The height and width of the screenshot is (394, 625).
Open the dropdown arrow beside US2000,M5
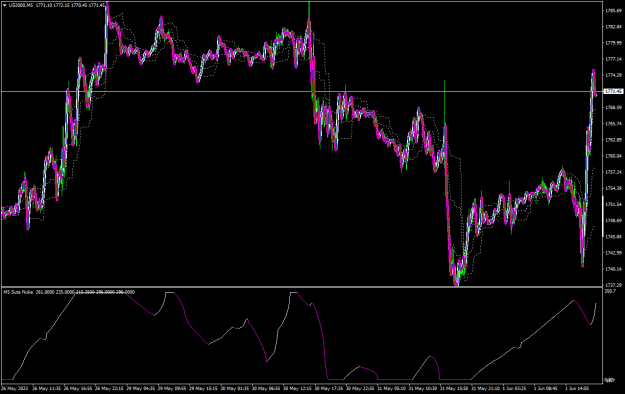4,5
